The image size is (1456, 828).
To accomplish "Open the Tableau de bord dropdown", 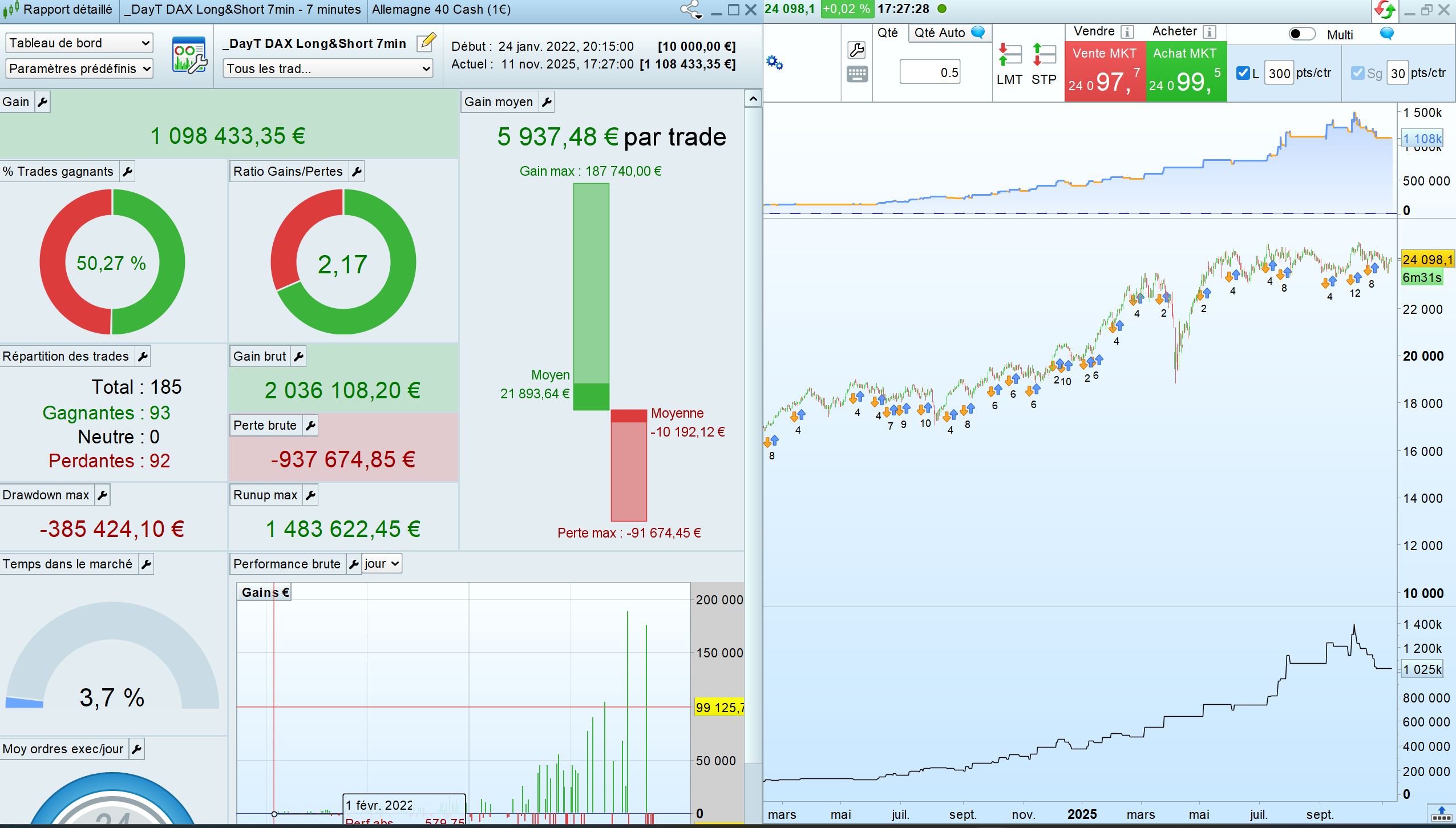I will [79, 43].
